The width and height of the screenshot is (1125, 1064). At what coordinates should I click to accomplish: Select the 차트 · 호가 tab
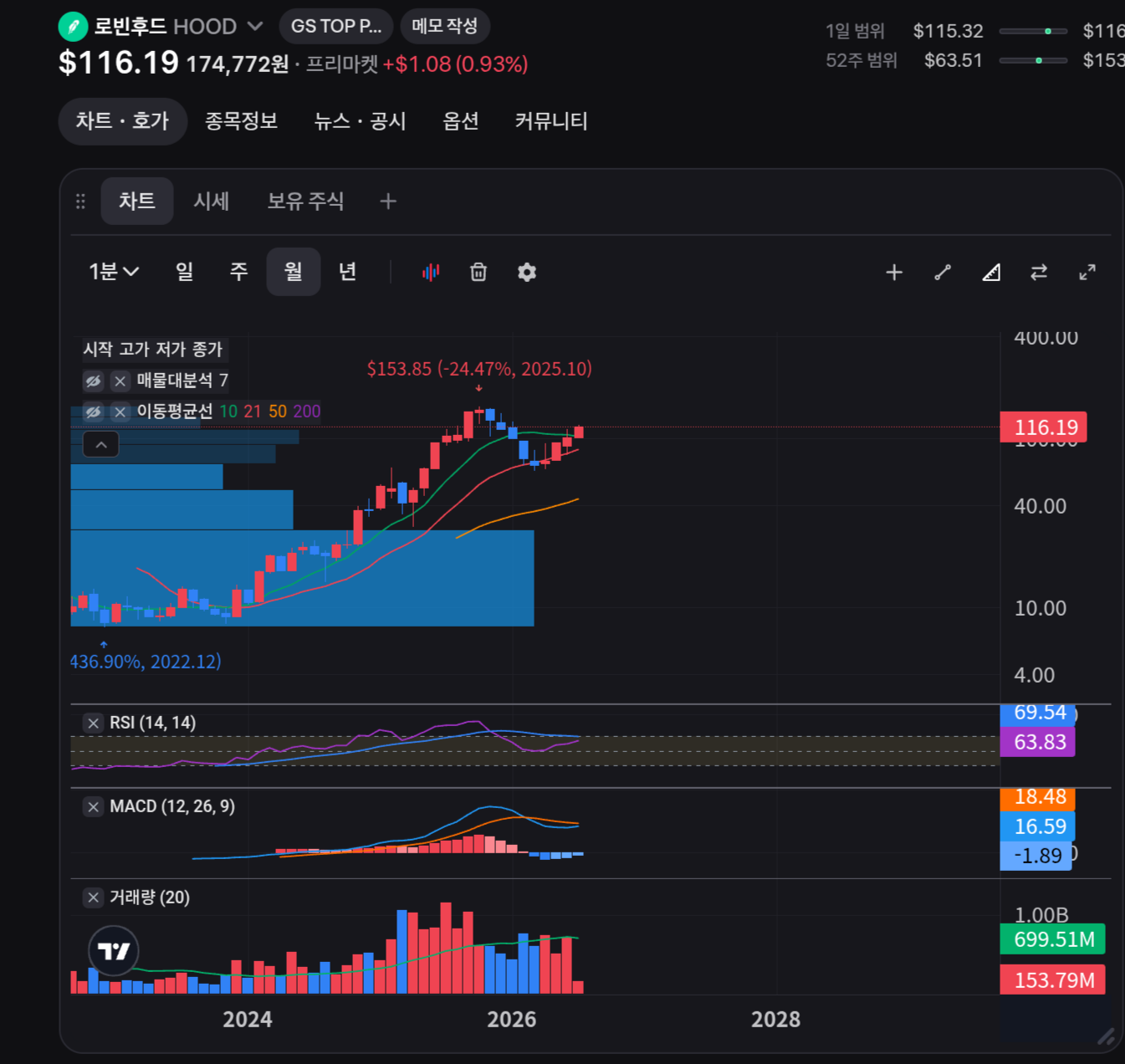point(122,121)
